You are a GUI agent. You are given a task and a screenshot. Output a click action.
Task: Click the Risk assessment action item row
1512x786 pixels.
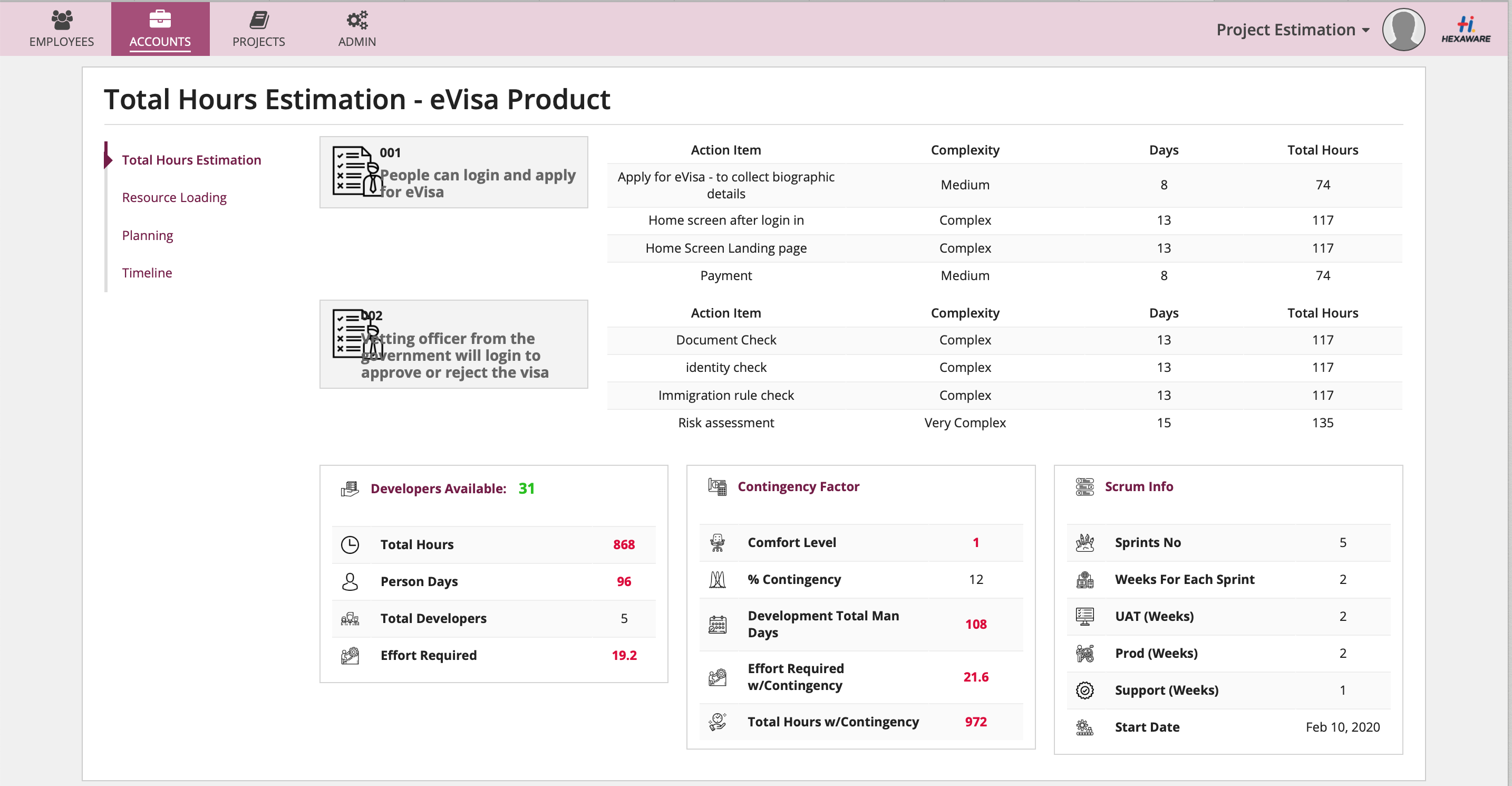725,423
